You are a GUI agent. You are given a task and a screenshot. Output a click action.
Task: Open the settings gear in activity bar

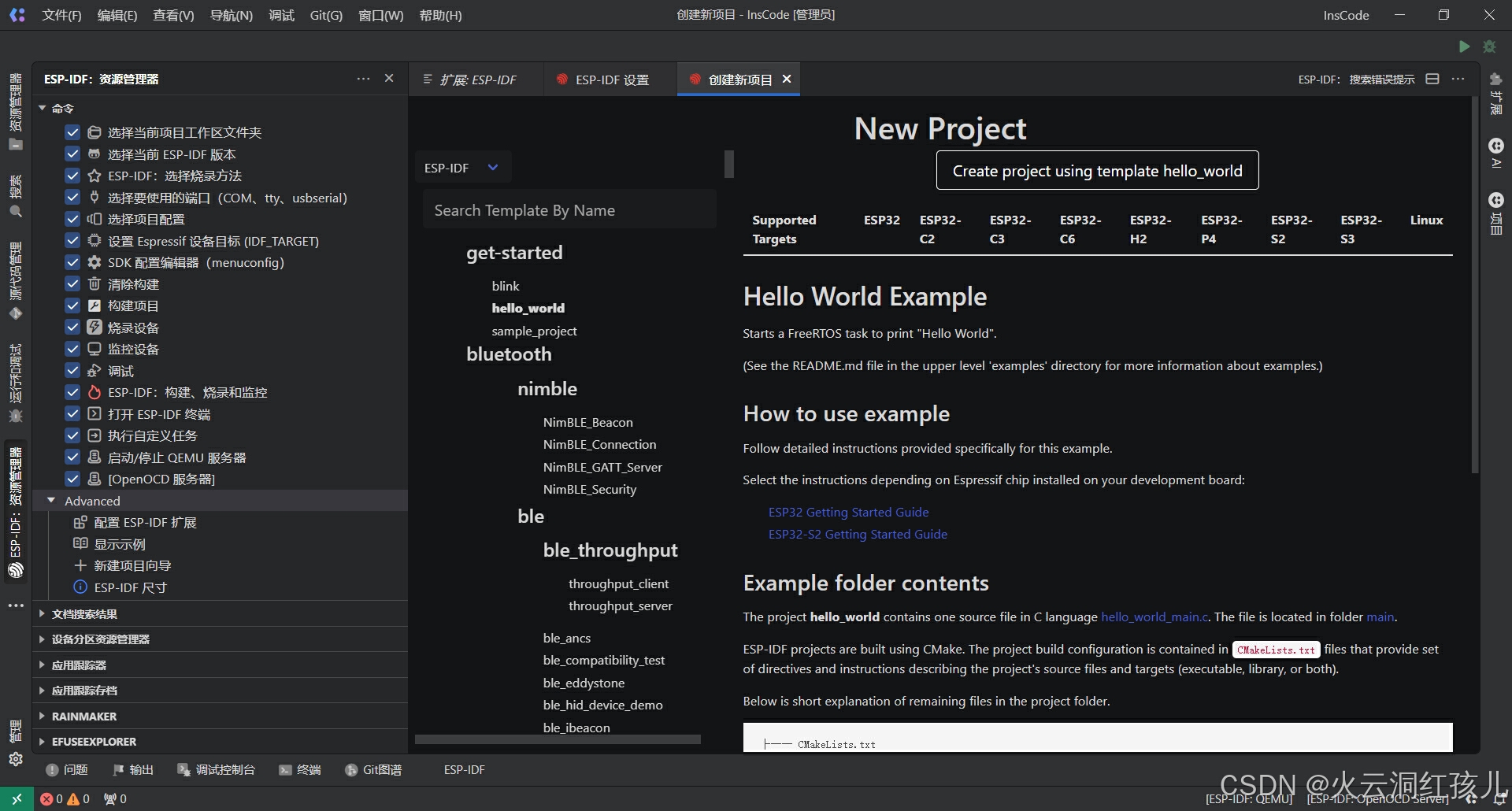point(16,759)
